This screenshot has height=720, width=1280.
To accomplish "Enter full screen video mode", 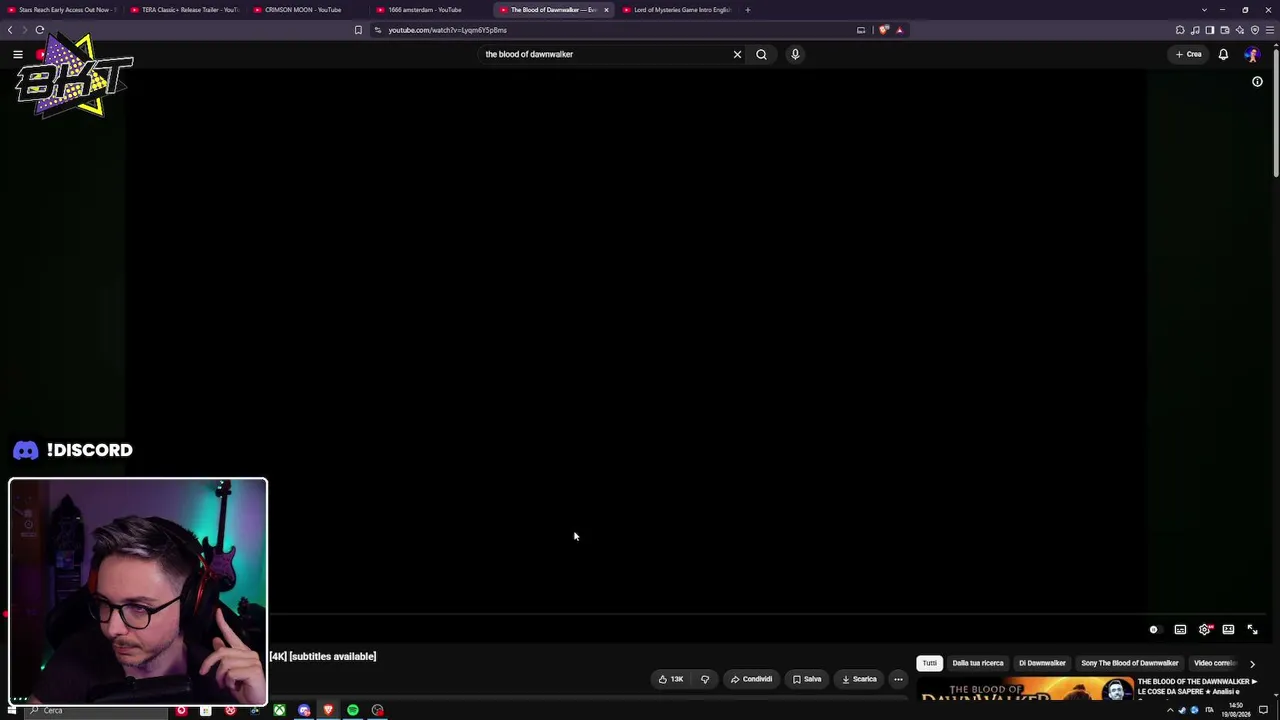I will pyautogui.click(x=1252, y=630).
